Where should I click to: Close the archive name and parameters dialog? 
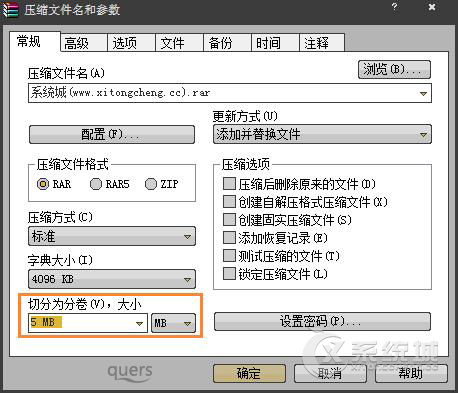point(432,7)
